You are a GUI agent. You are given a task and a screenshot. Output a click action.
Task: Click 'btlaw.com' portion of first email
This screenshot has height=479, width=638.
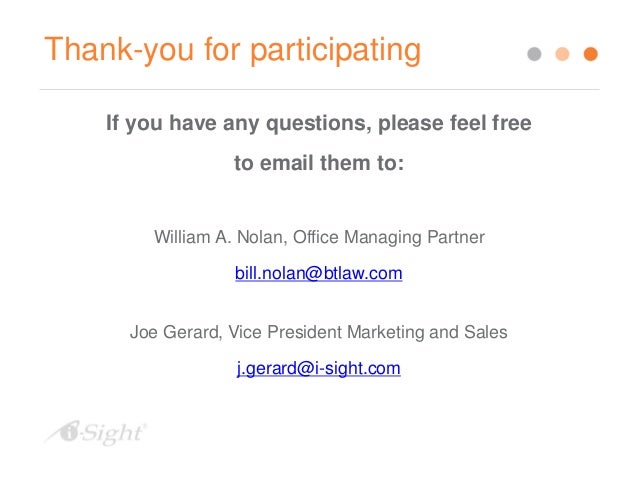(x=363, y=273)
